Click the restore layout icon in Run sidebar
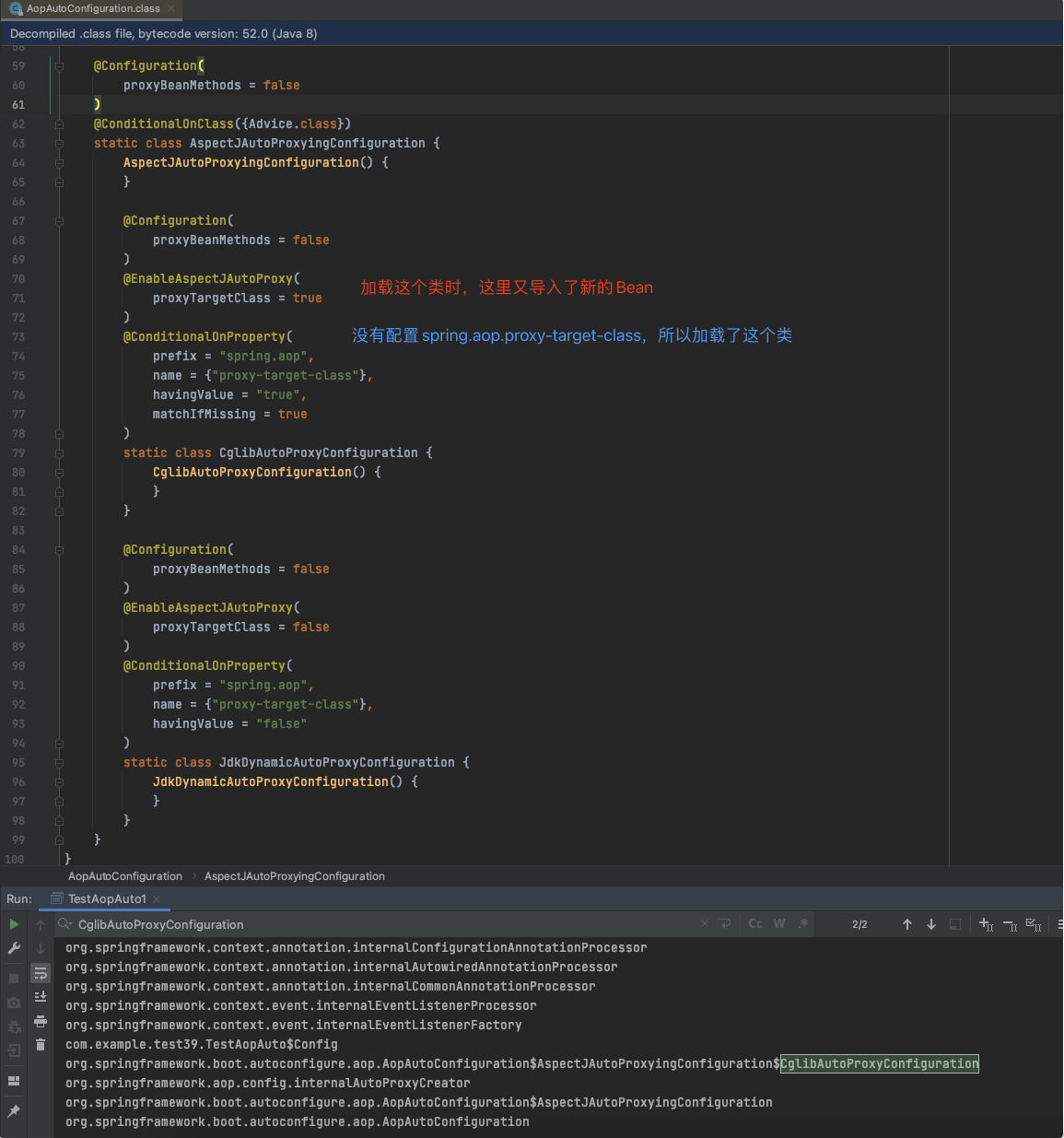 pyautogui.click(x=14, y=1081)
